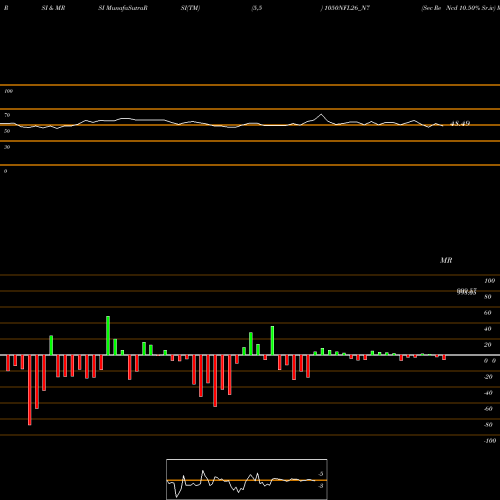Click the '-5' label in mini chart
The height and width of the screenshot is (500, 500).
point(320,474)
